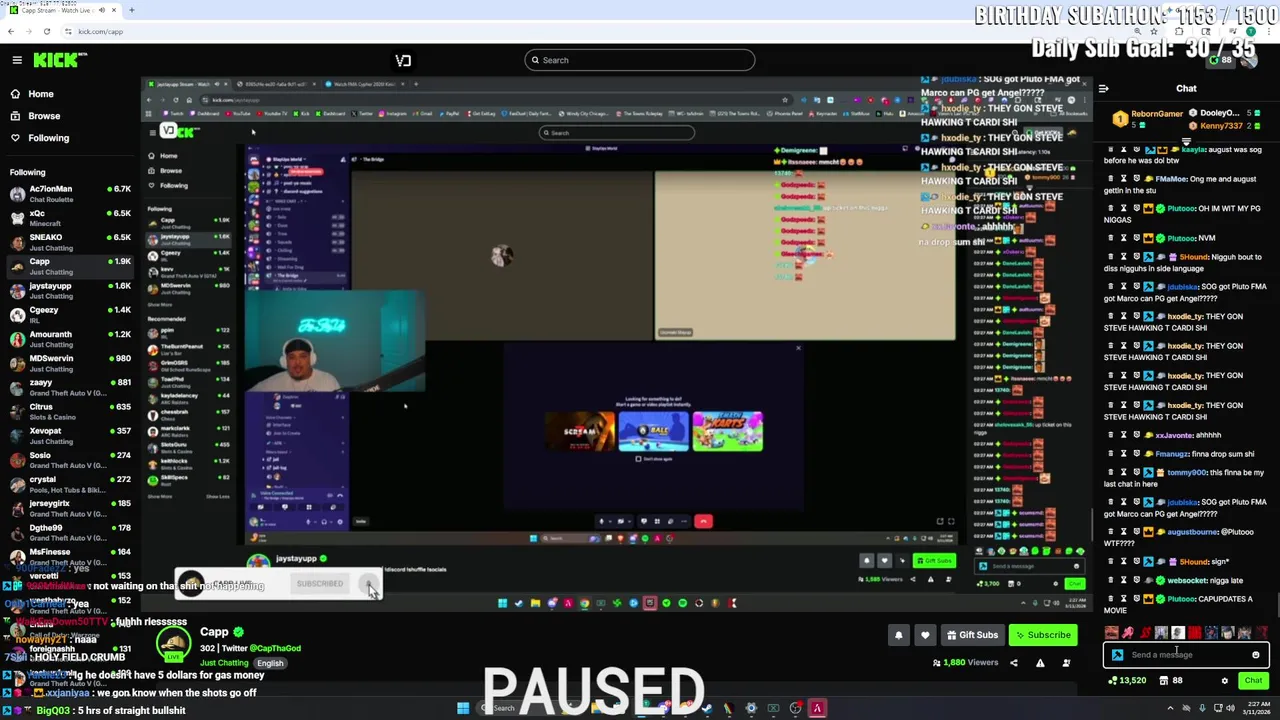
Task: Click the person icon beside report
Action: [1066, 663]
